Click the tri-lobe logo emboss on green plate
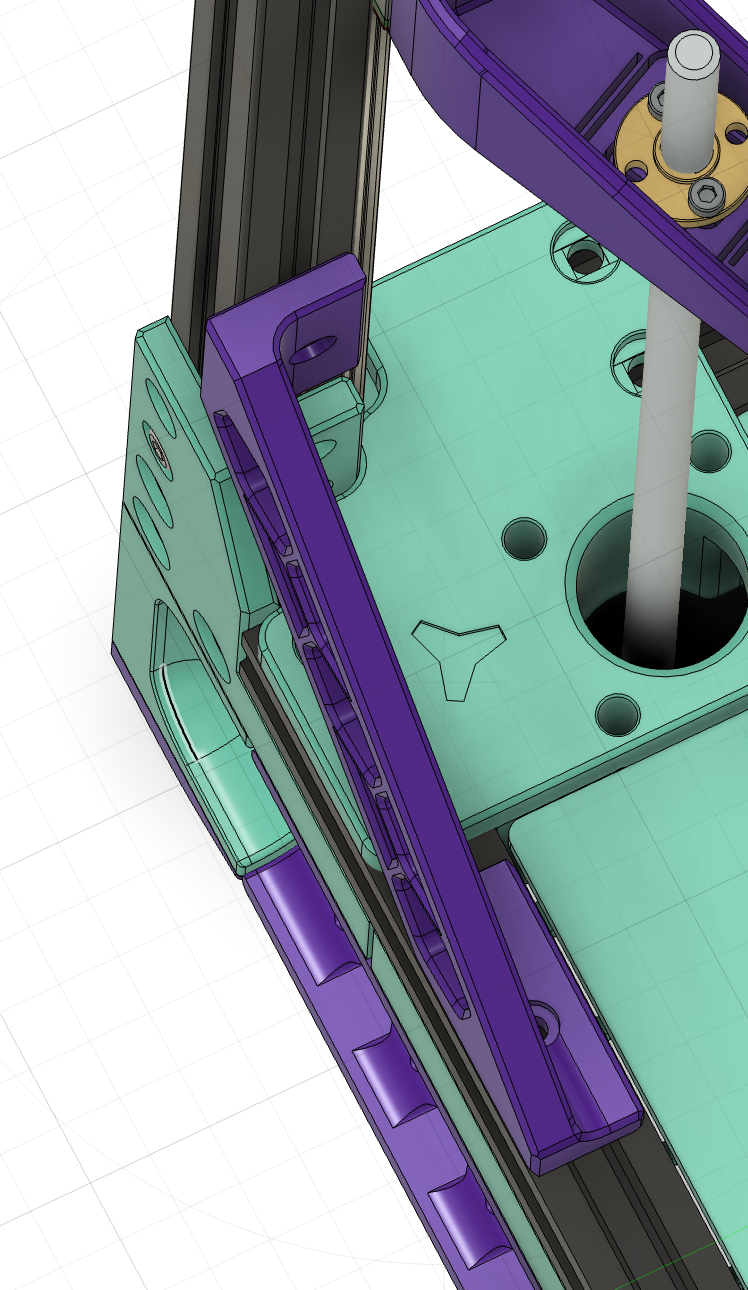748x1290 pixels. click(459, 658)
